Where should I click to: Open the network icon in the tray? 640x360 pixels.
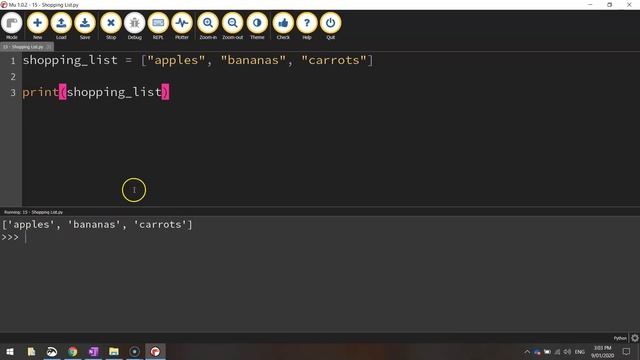click(x=557, y=352)
